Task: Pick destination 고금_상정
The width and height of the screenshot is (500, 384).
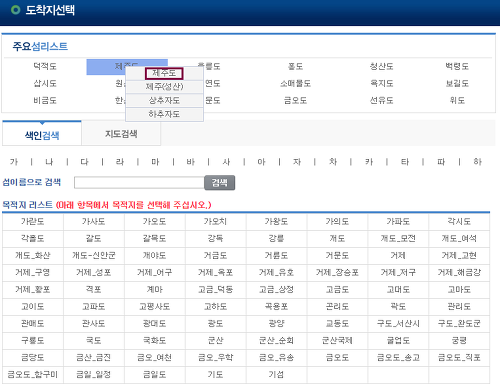Action: [276, 290]
